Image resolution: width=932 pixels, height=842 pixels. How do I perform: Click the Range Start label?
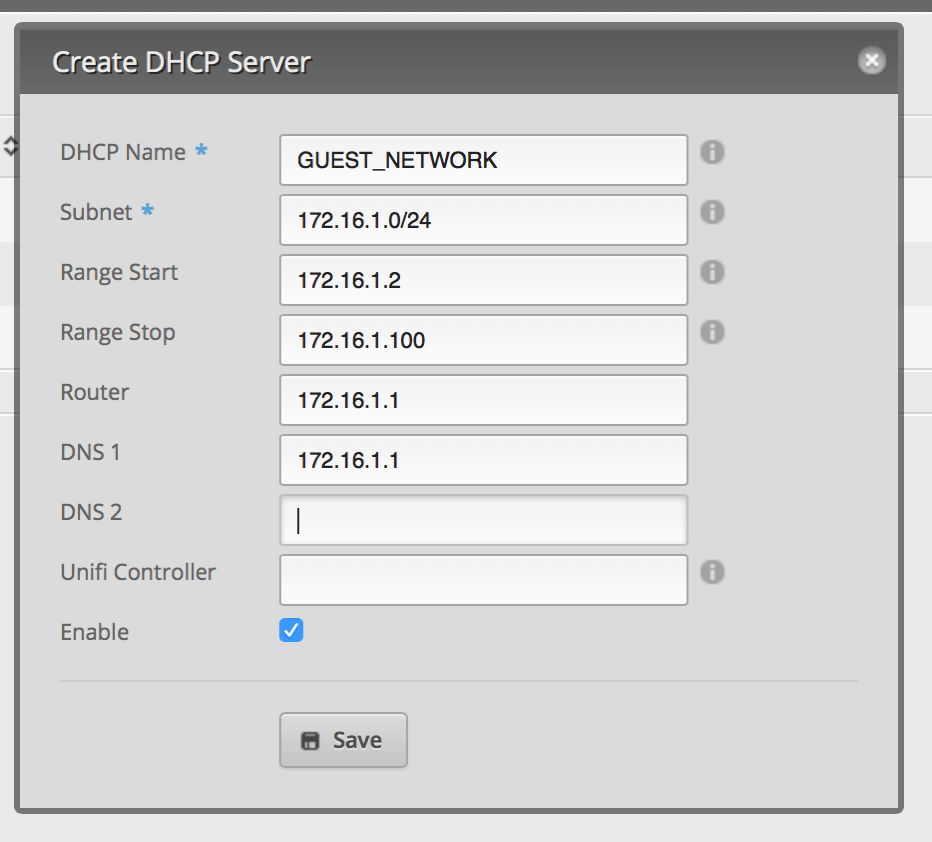click(x=119, y=273)
